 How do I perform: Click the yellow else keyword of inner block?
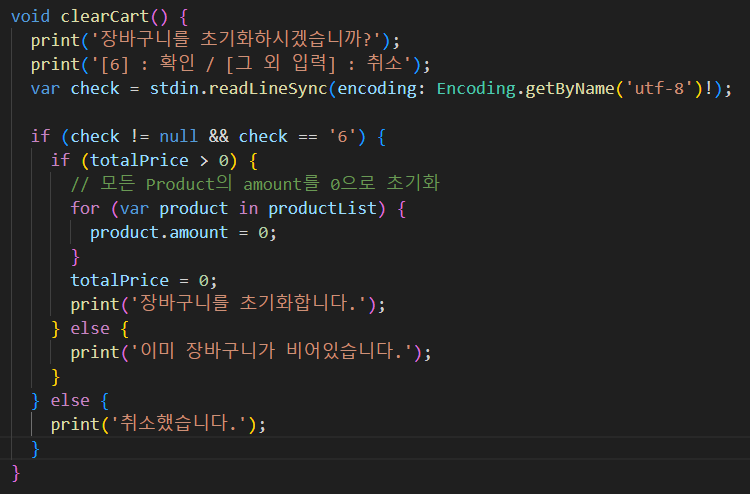(x=90, y=329)
